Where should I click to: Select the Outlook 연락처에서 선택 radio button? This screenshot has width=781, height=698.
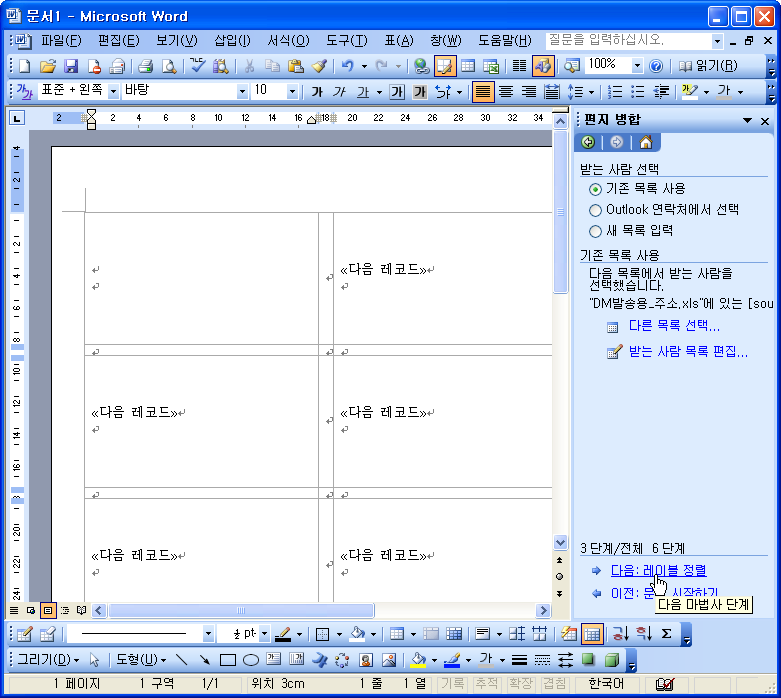pos(595,210)
